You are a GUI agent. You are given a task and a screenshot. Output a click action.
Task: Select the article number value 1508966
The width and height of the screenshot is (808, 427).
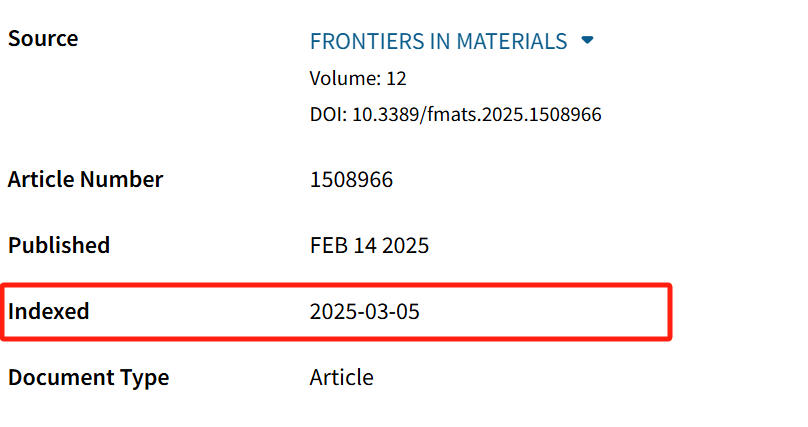[x=351, y=180]
